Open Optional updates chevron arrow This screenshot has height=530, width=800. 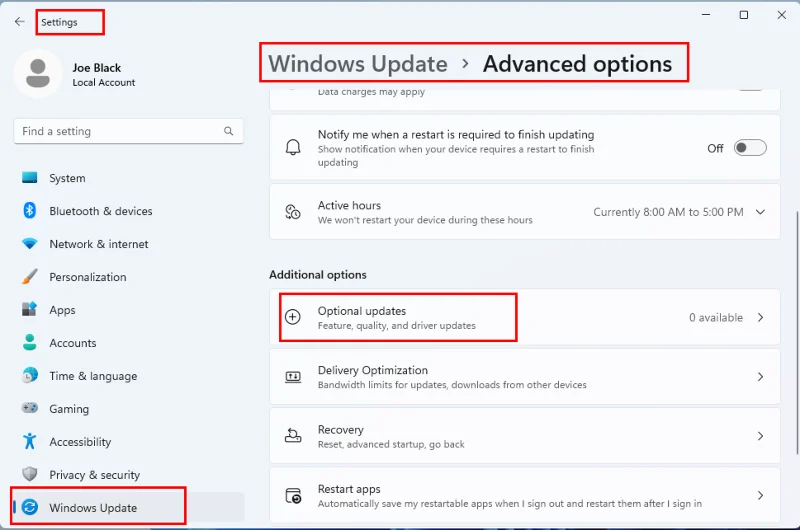(x=761, y=317)
